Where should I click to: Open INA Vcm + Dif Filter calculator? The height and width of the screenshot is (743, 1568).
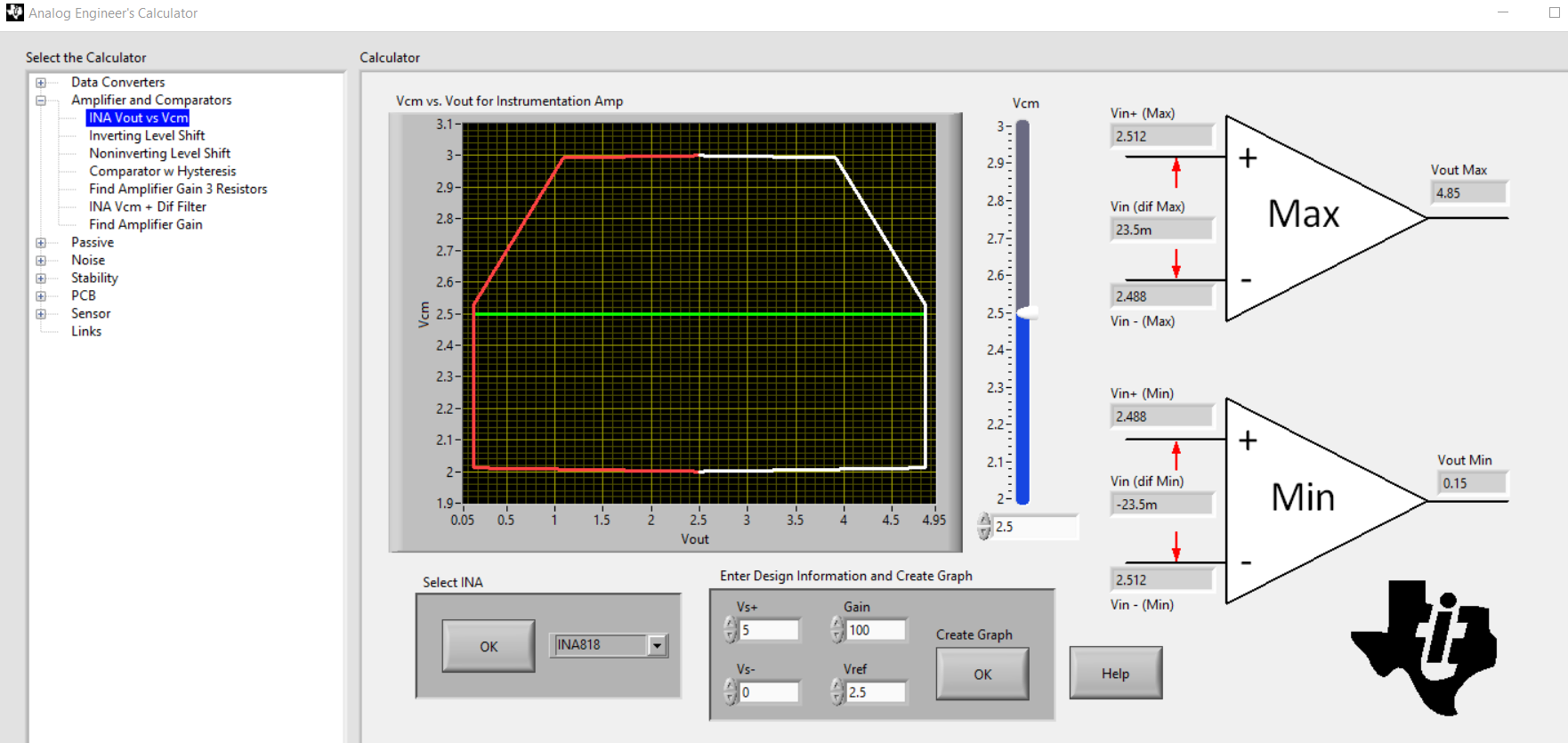point(148,206)
